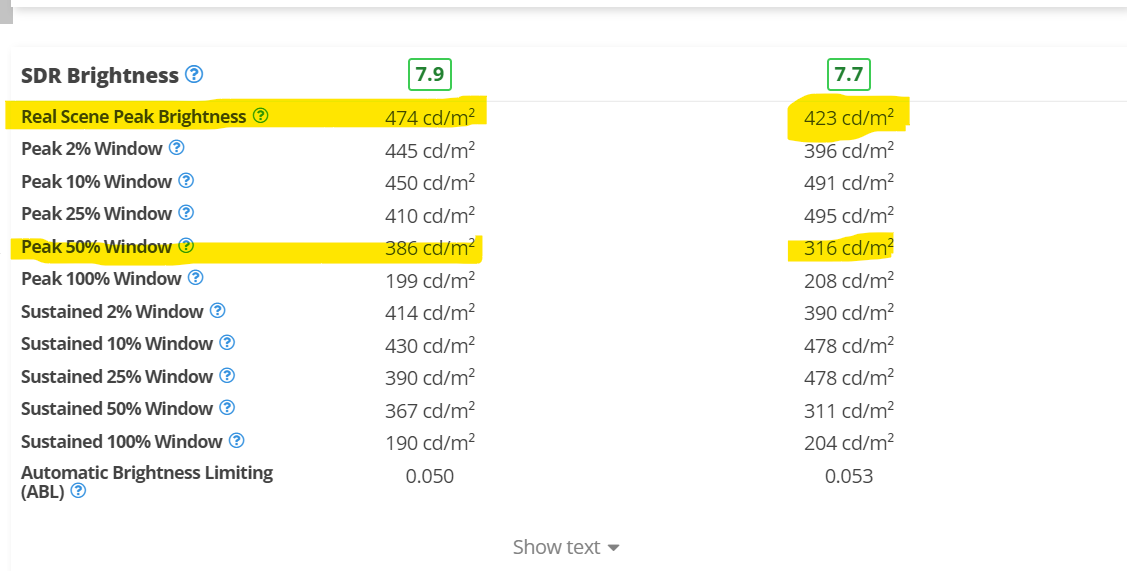Click help icon for Sustained 50% Window

227,408
